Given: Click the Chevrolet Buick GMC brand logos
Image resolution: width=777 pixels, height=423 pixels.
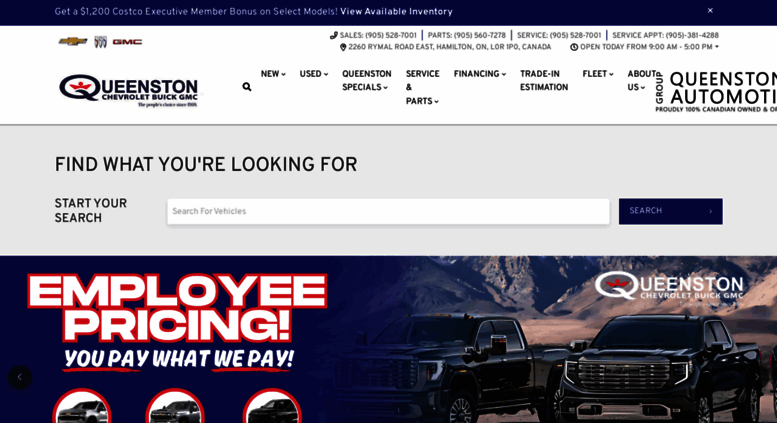Looking at the screenshot, I should click(x=100, y=42).
